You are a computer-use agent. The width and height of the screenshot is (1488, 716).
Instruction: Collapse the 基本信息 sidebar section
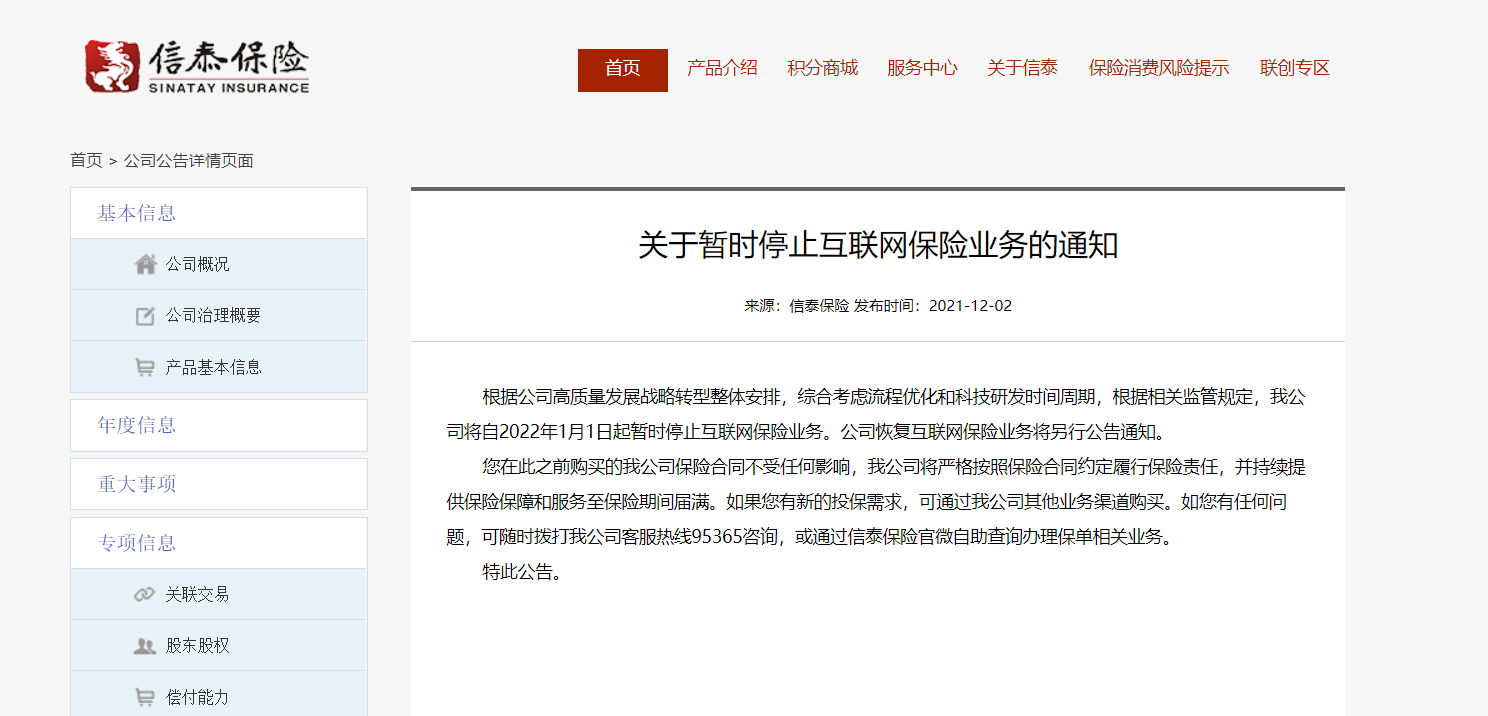219,213
